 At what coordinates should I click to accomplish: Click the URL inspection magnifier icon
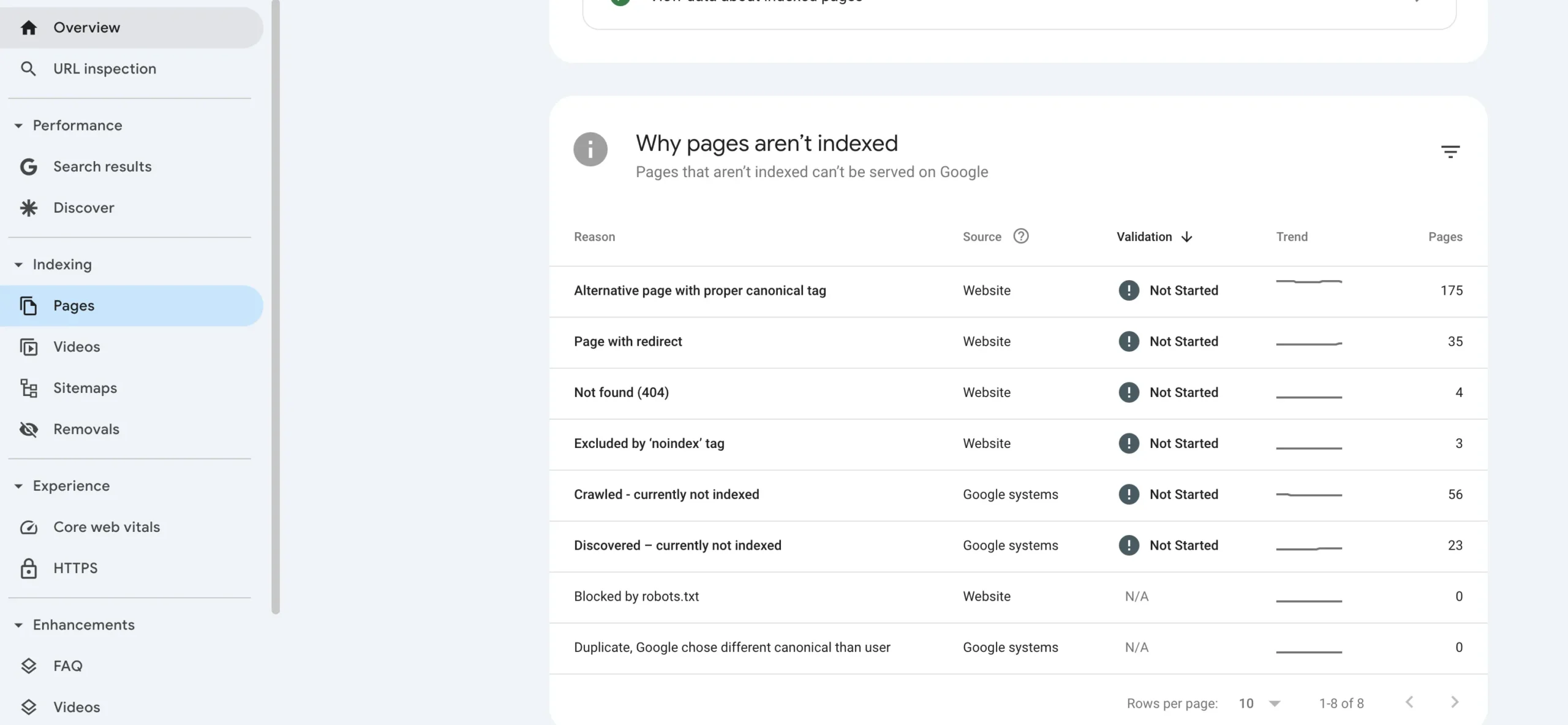28,69
